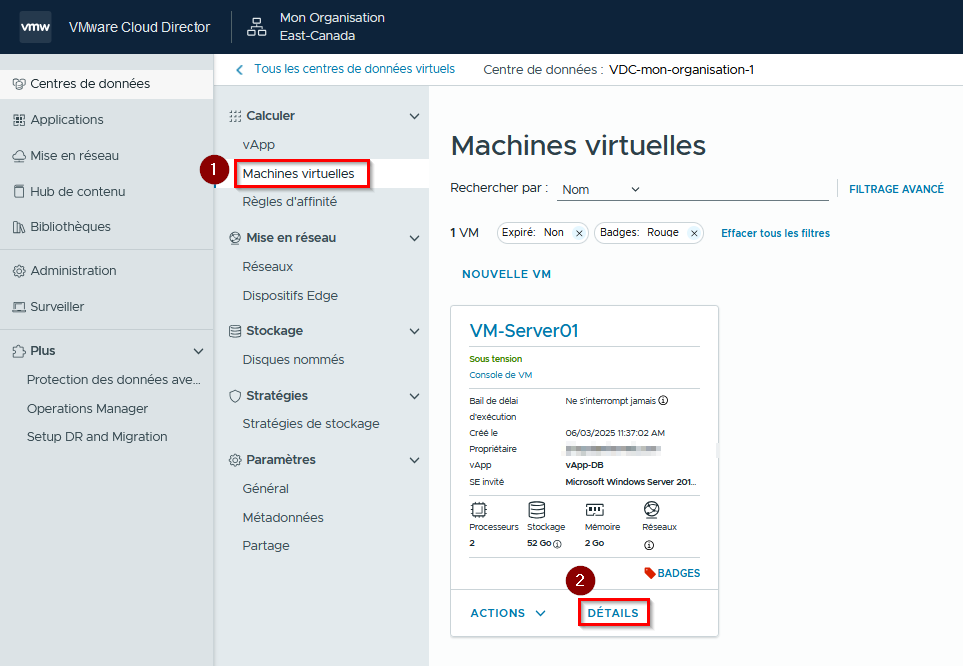Image resolution: width=963 pixels, height=666 pixels.
Task: Open the organisation hierarchy icon
Action: pos(256,27)
